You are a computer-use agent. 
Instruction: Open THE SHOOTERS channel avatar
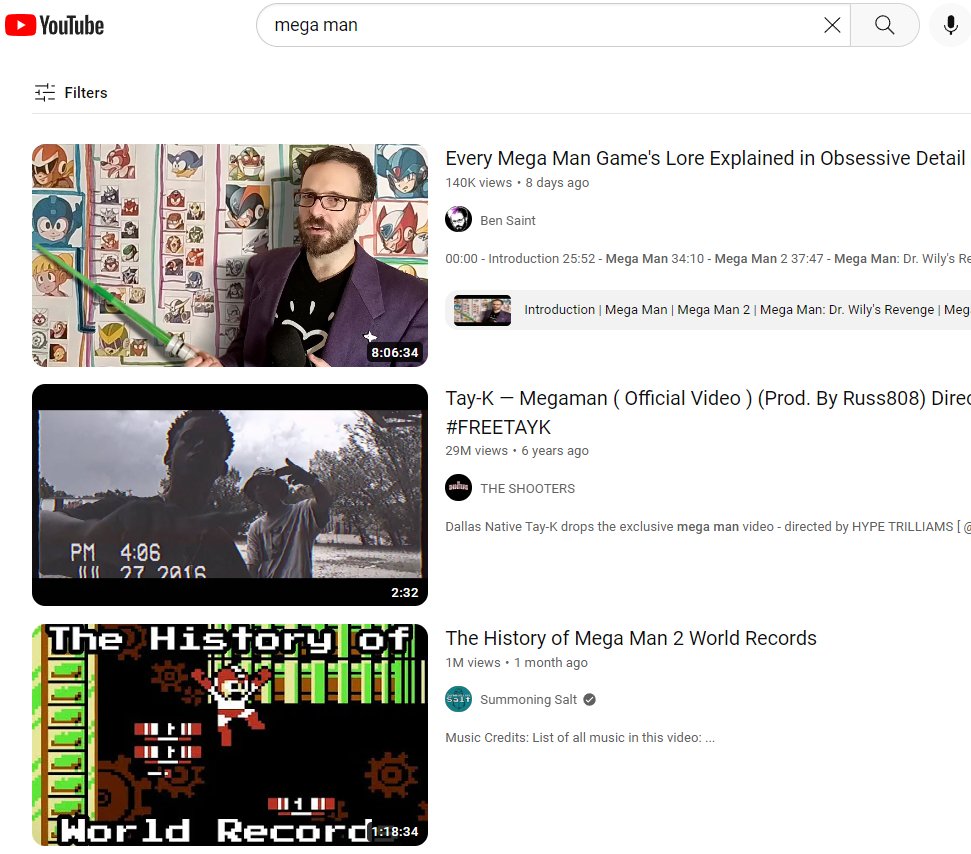(x=458, y=488)
